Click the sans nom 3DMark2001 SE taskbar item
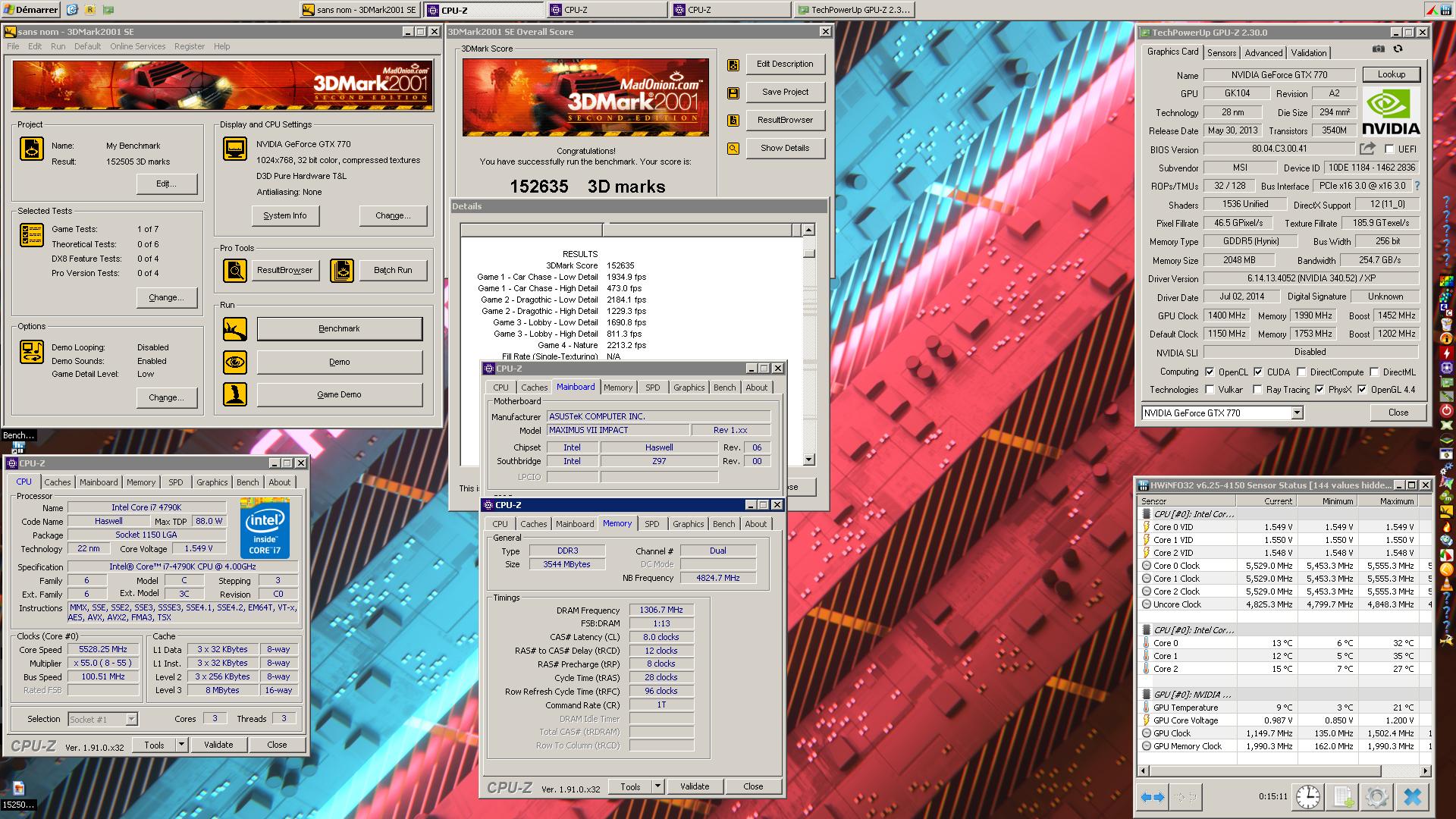This screenshot has width=1456, height=819. click(361, 10)
